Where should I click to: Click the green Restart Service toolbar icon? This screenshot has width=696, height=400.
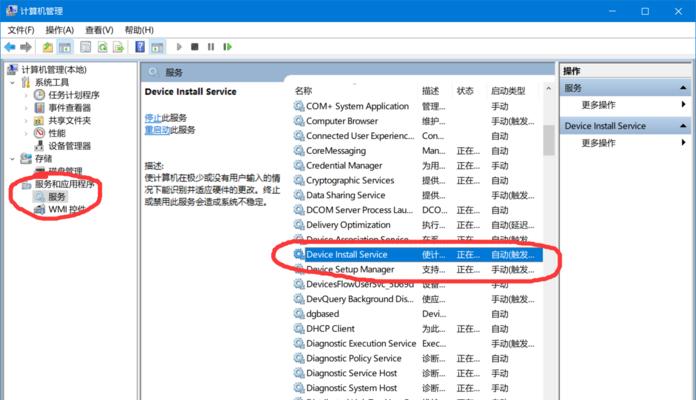tap(227, 47)
